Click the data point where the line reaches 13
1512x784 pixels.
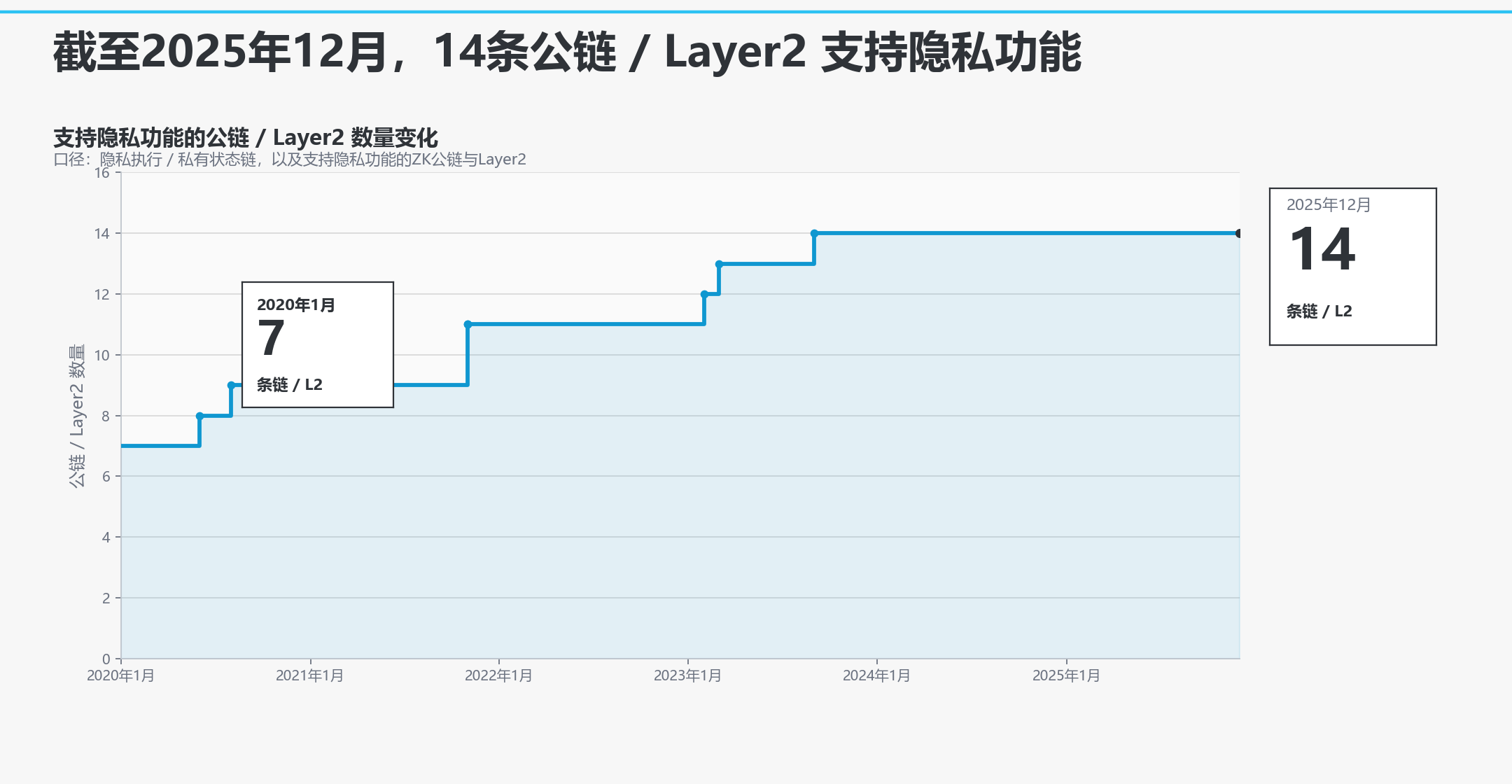click(x=719, y=264)
